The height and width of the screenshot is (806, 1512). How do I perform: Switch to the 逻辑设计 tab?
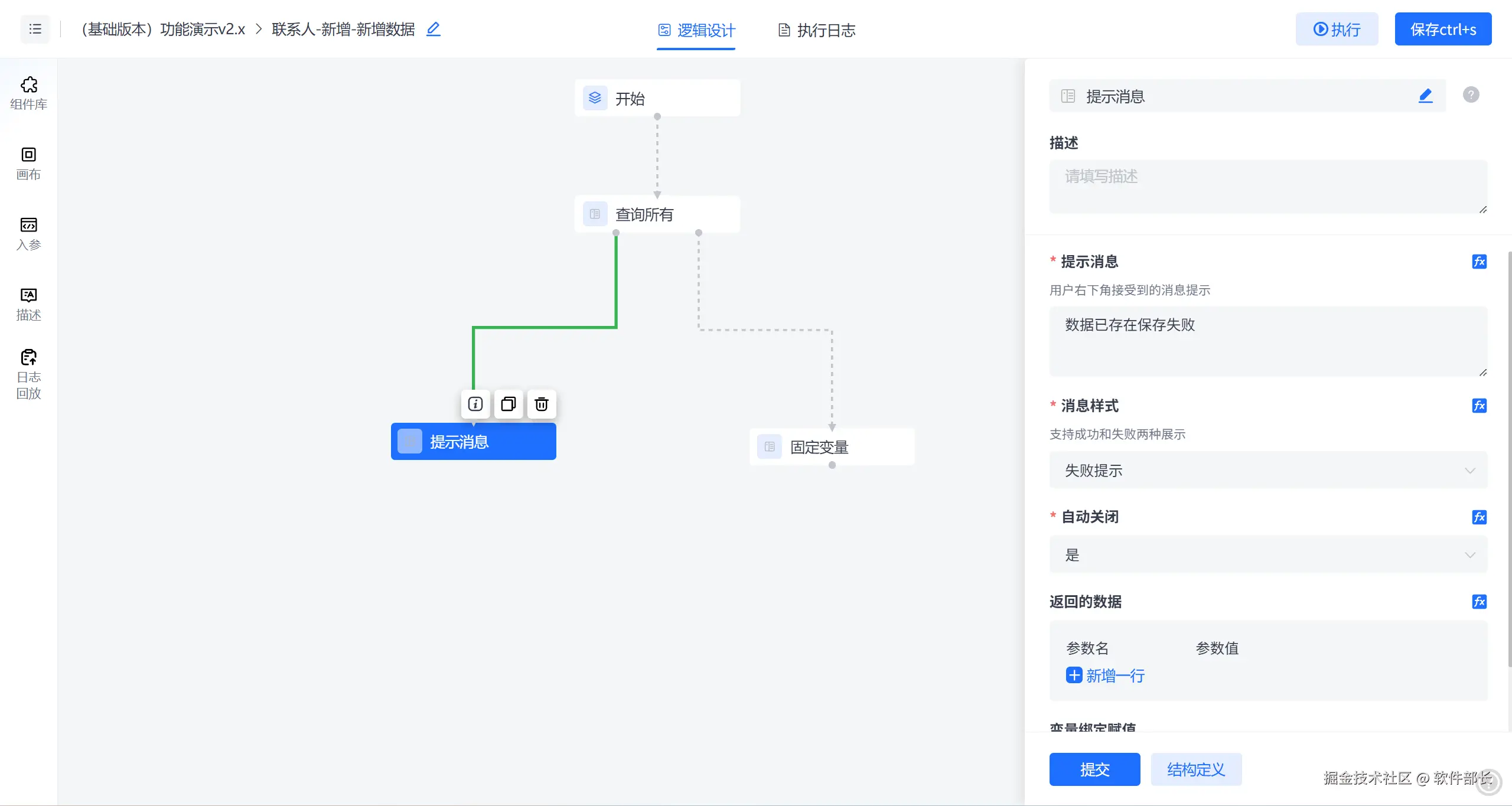(697, 30)
